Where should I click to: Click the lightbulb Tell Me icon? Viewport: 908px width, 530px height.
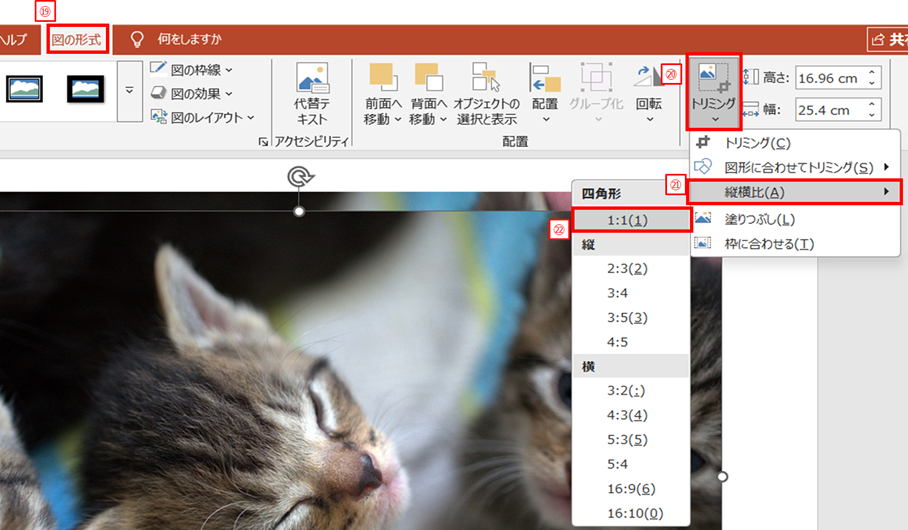pos(138,39)
